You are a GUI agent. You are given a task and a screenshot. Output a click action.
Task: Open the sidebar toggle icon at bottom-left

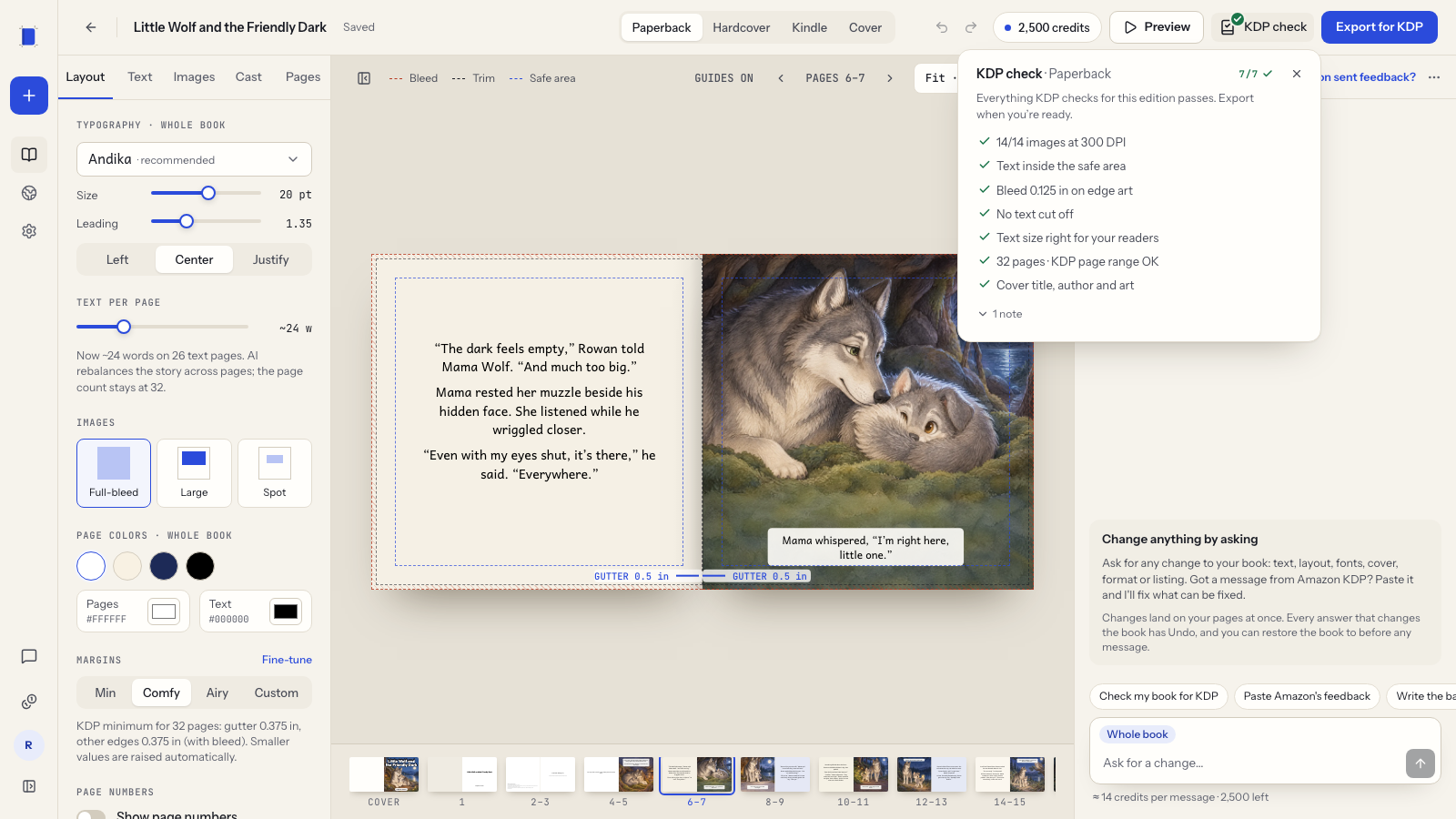point(29,786)
